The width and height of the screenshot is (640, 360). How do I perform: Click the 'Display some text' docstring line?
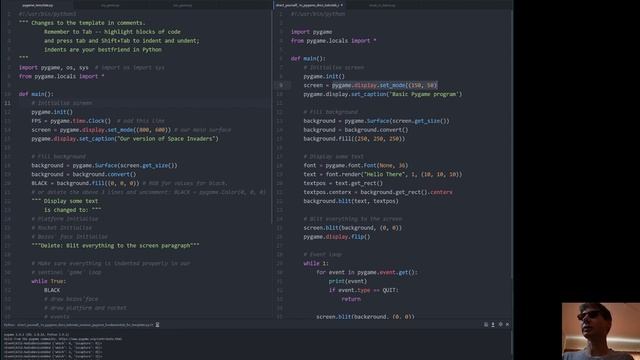(64, 201)
